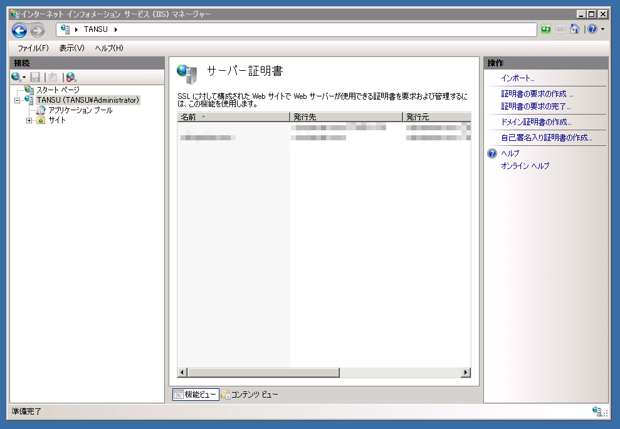Screen dimensions: 620x429
Task: Click the TANSU breadcrumb in address bar
Action: click(96, 29)
